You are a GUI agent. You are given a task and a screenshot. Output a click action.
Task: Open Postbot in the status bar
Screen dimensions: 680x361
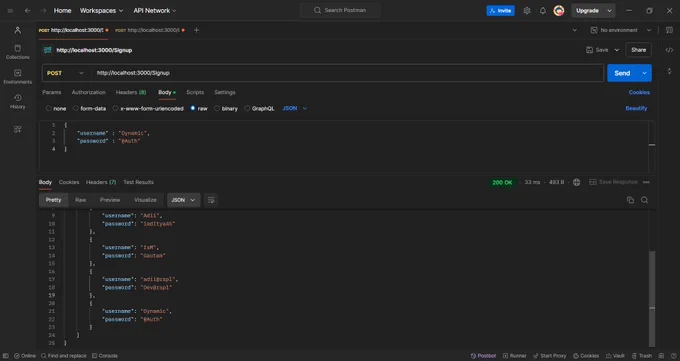(484, 356)
